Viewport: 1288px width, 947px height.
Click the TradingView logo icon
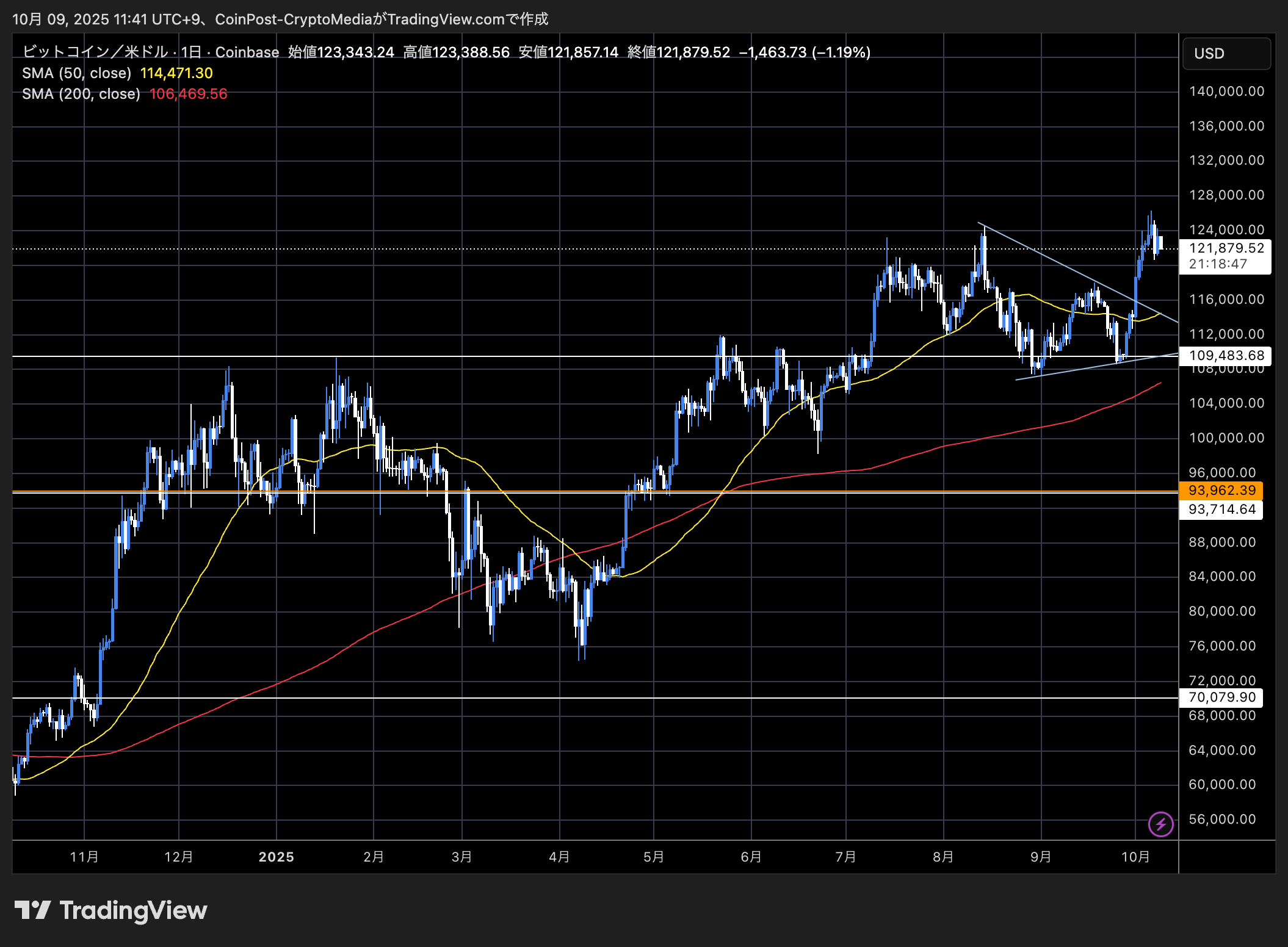[x=33, y=910]
